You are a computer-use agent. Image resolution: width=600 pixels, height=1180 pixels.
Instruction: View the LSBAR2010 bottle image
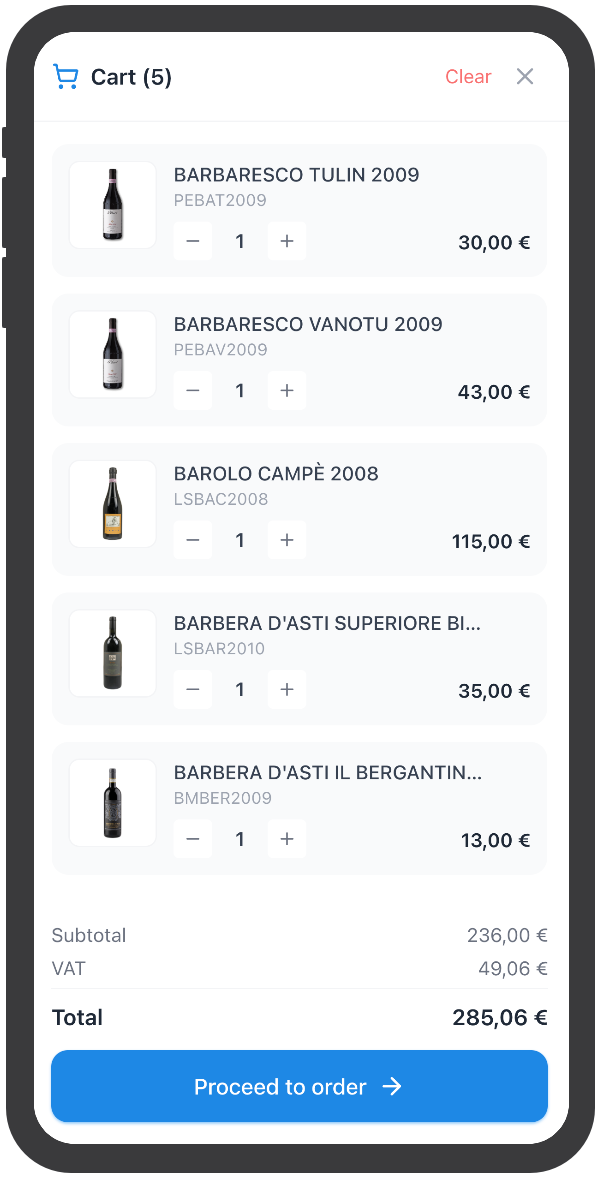pyautogui.click(x=112, y=653)
